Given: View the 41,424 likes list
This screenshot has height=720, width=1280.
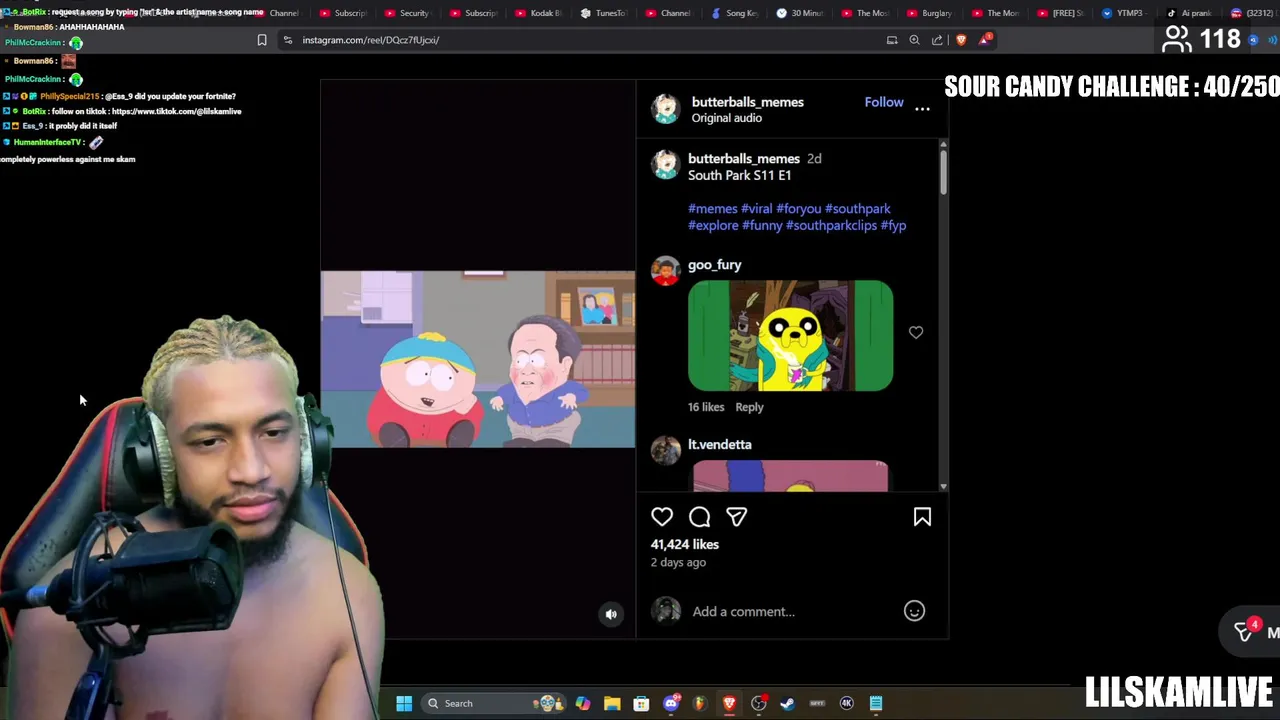Looking at the screenshot, I should (x=685, y=545).
